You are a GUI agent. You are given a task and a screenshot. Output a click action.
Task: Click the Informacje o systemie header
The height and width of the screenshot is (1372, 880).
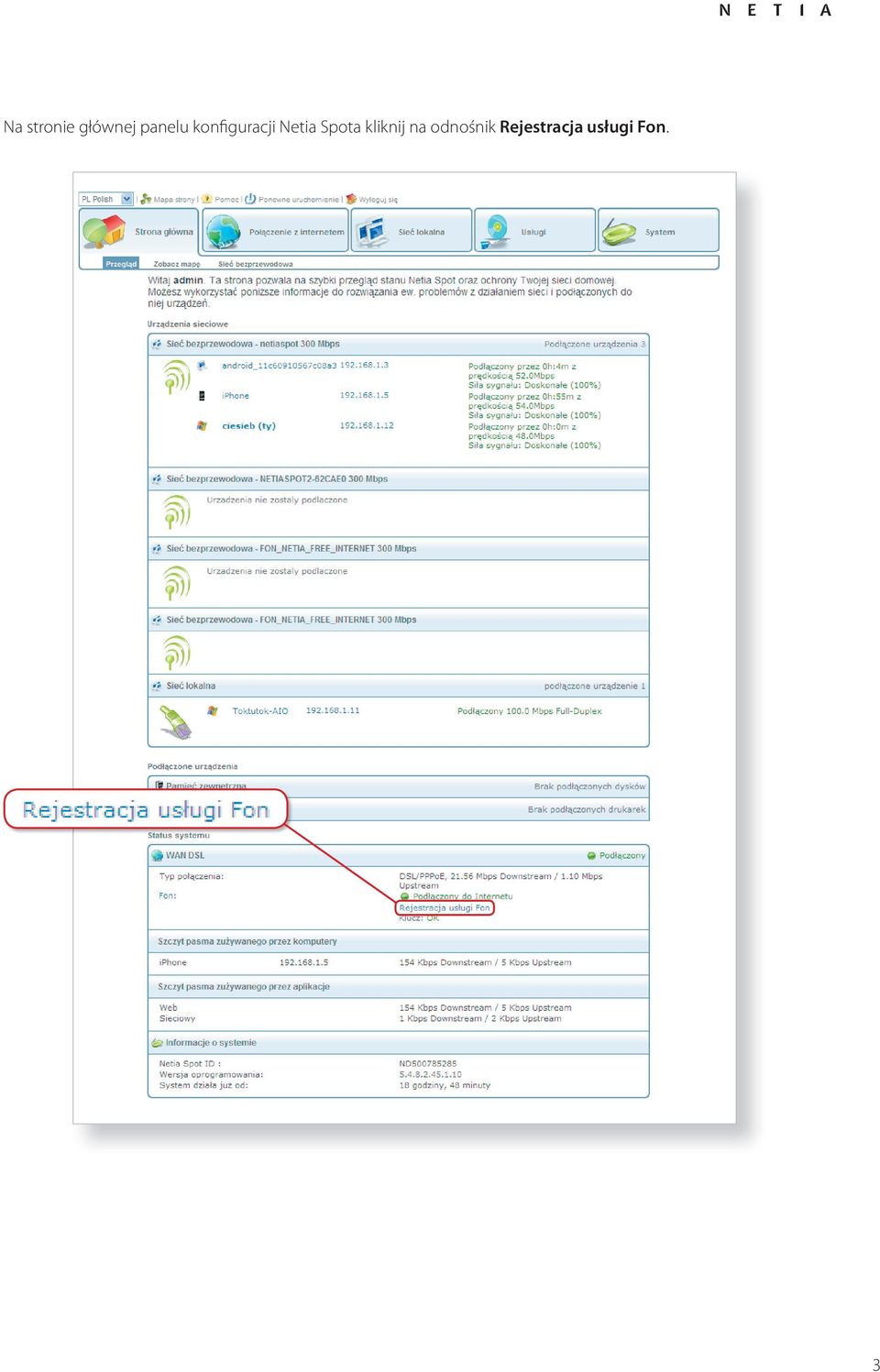[x=399, y=1043]
